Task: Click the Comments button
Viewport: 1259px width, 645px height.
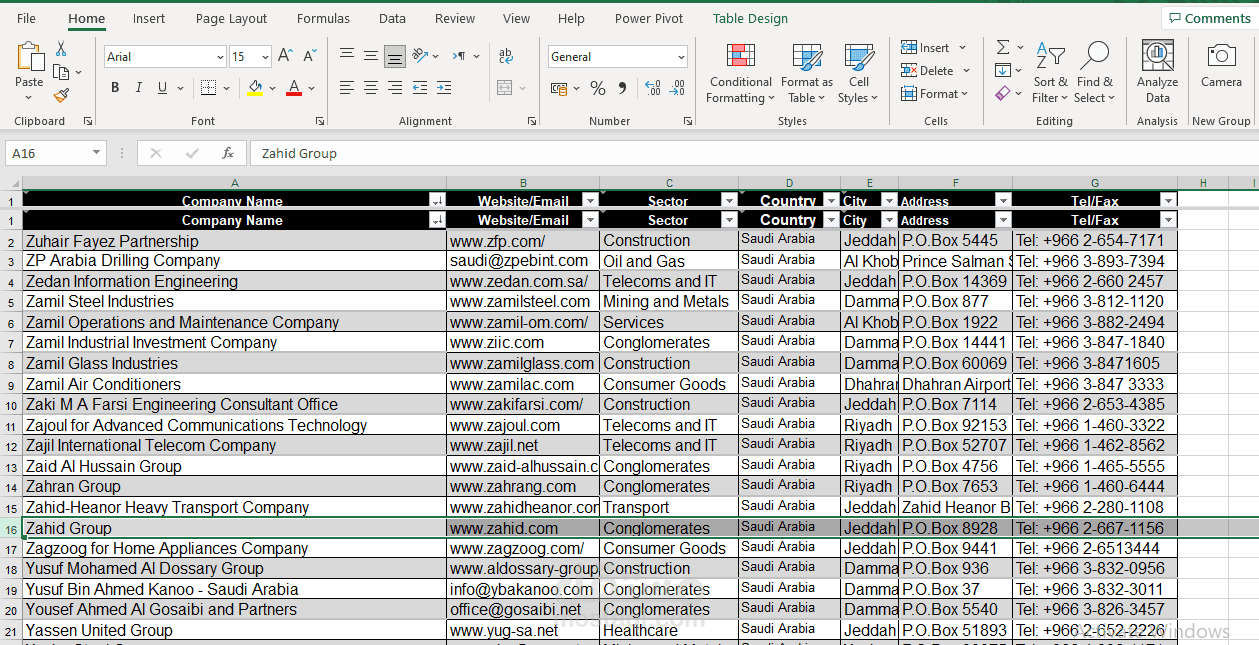Action: 1208,18
